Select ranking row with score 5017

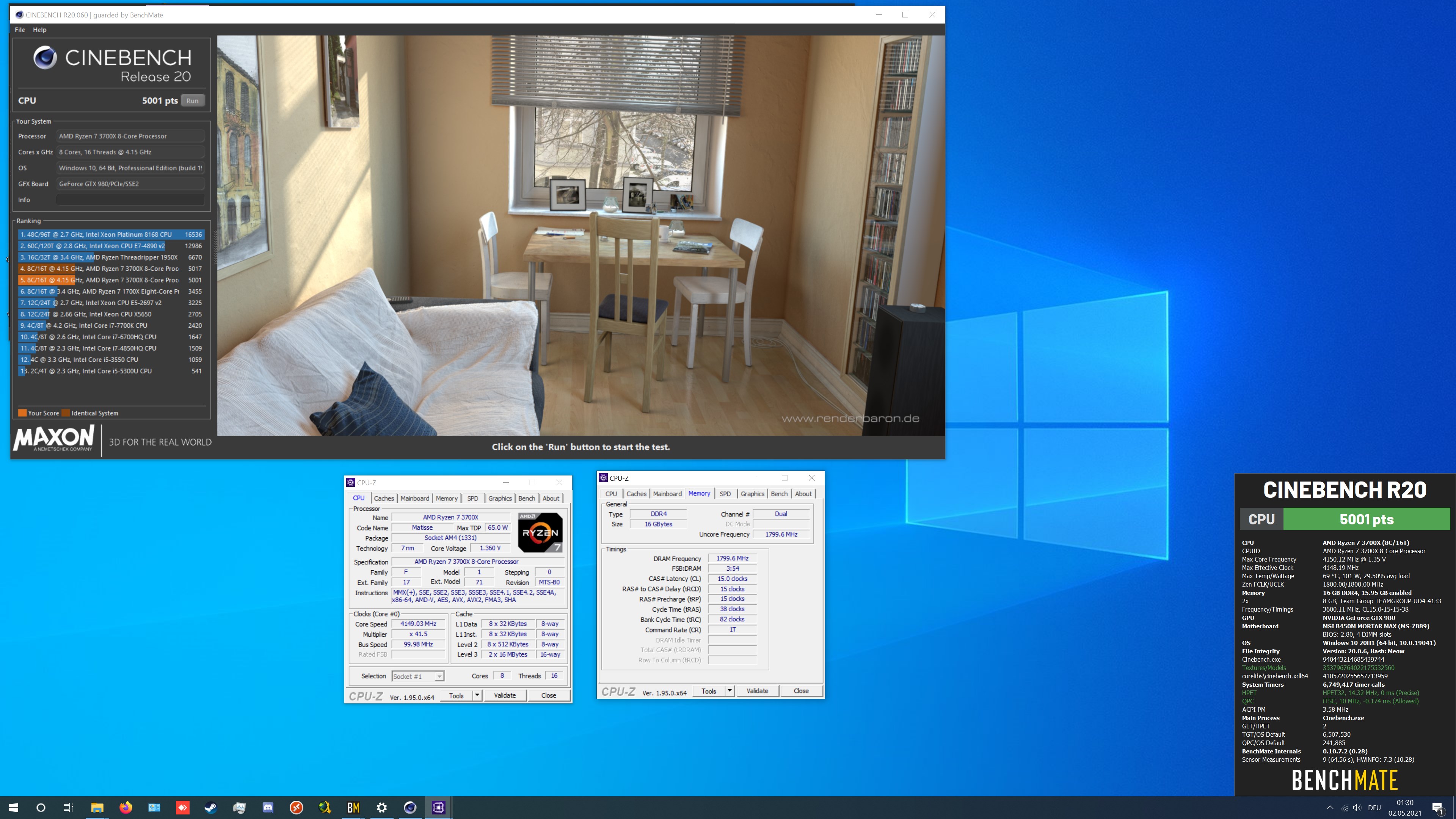point(111,268)
